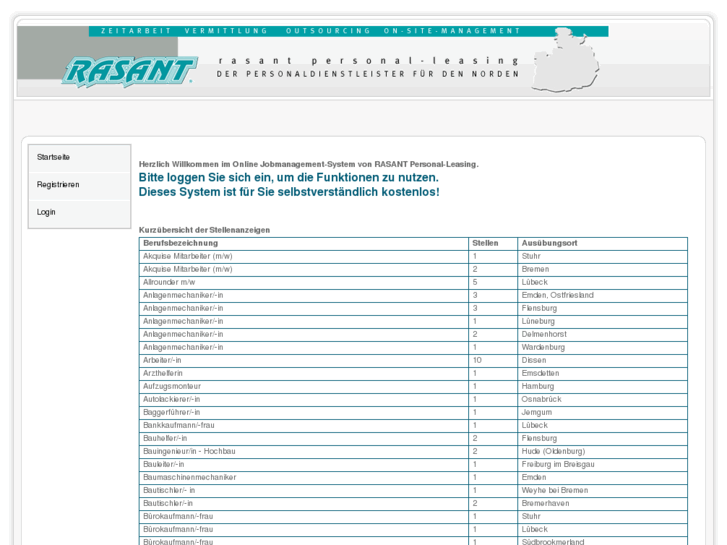
Task: Select Akquise Mitarbeiter (m/w) in Stuhr row
Action: (x=413, y=256)
